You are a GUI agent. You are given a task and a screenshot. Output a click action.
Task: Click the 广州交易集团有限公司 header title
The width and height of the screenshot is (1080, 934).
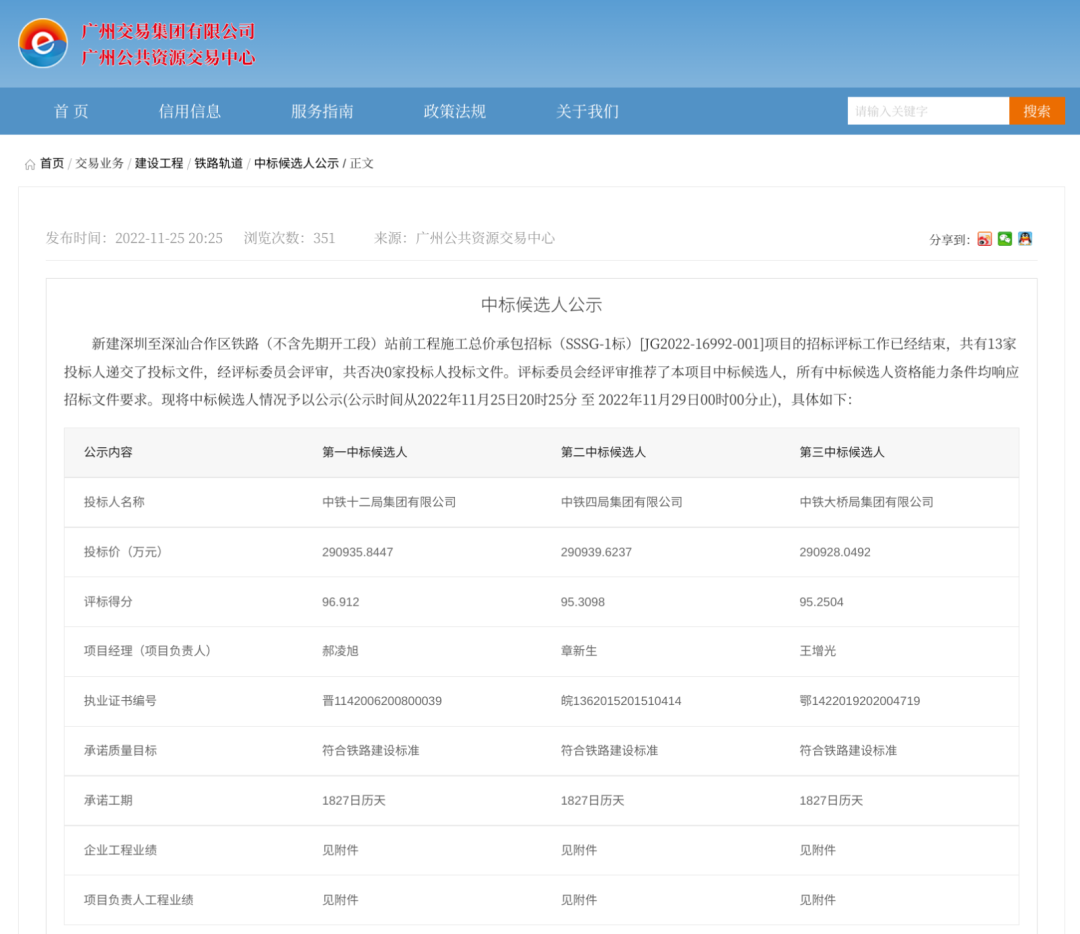coord(168,31)
